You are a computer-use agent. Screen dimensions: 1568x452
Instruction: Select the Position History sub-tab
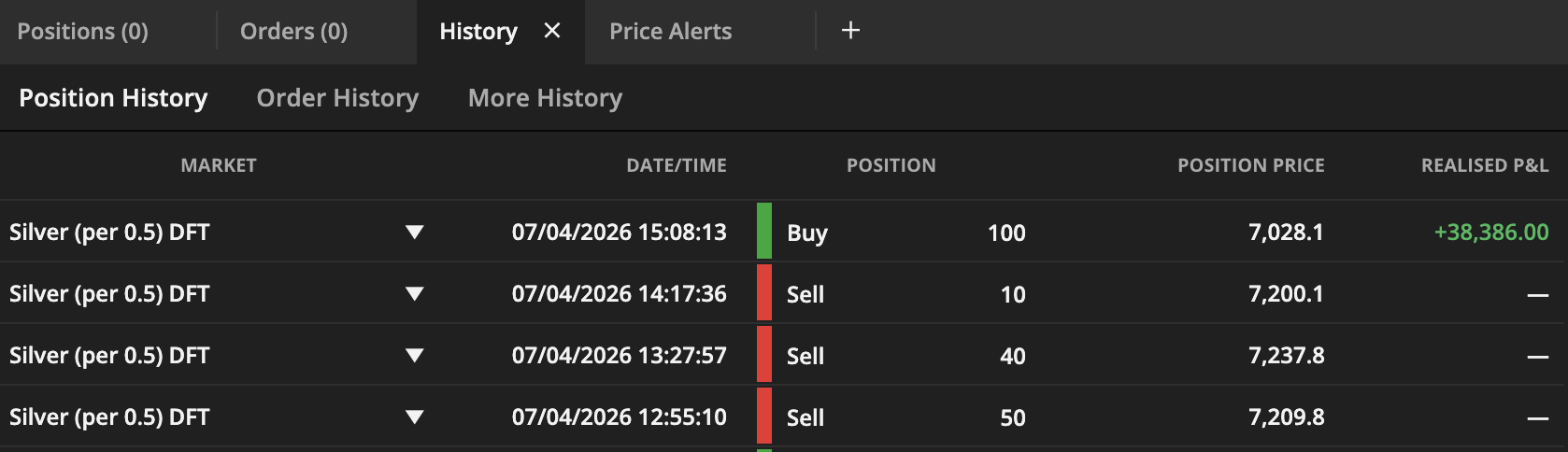(x=113, y=98)
